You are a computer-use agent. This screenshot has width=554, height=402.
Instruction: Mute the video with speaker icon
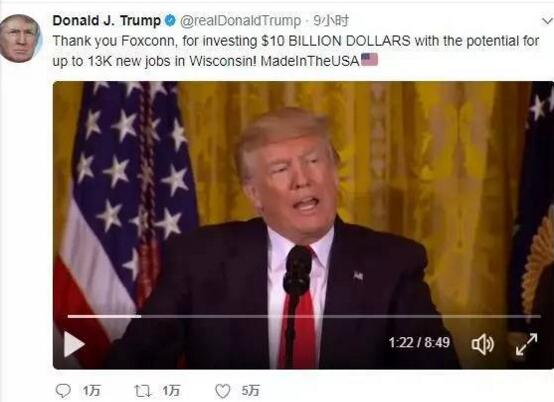tap(483, 344)
